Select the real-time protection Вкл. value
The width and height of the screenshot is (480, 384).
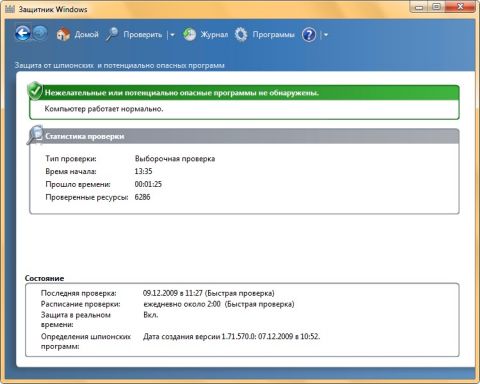[x=151, y=315]
